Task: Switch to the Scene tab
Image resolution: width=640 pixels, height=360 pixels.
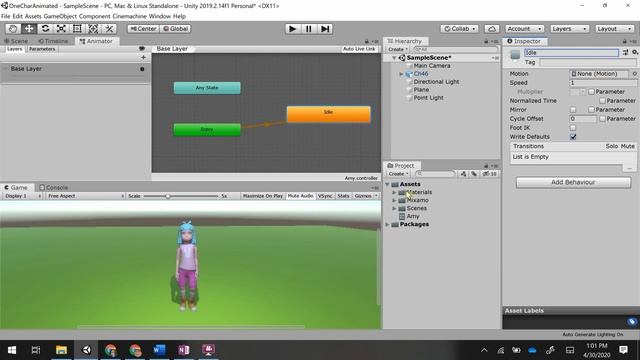Action: coord(16,41)
